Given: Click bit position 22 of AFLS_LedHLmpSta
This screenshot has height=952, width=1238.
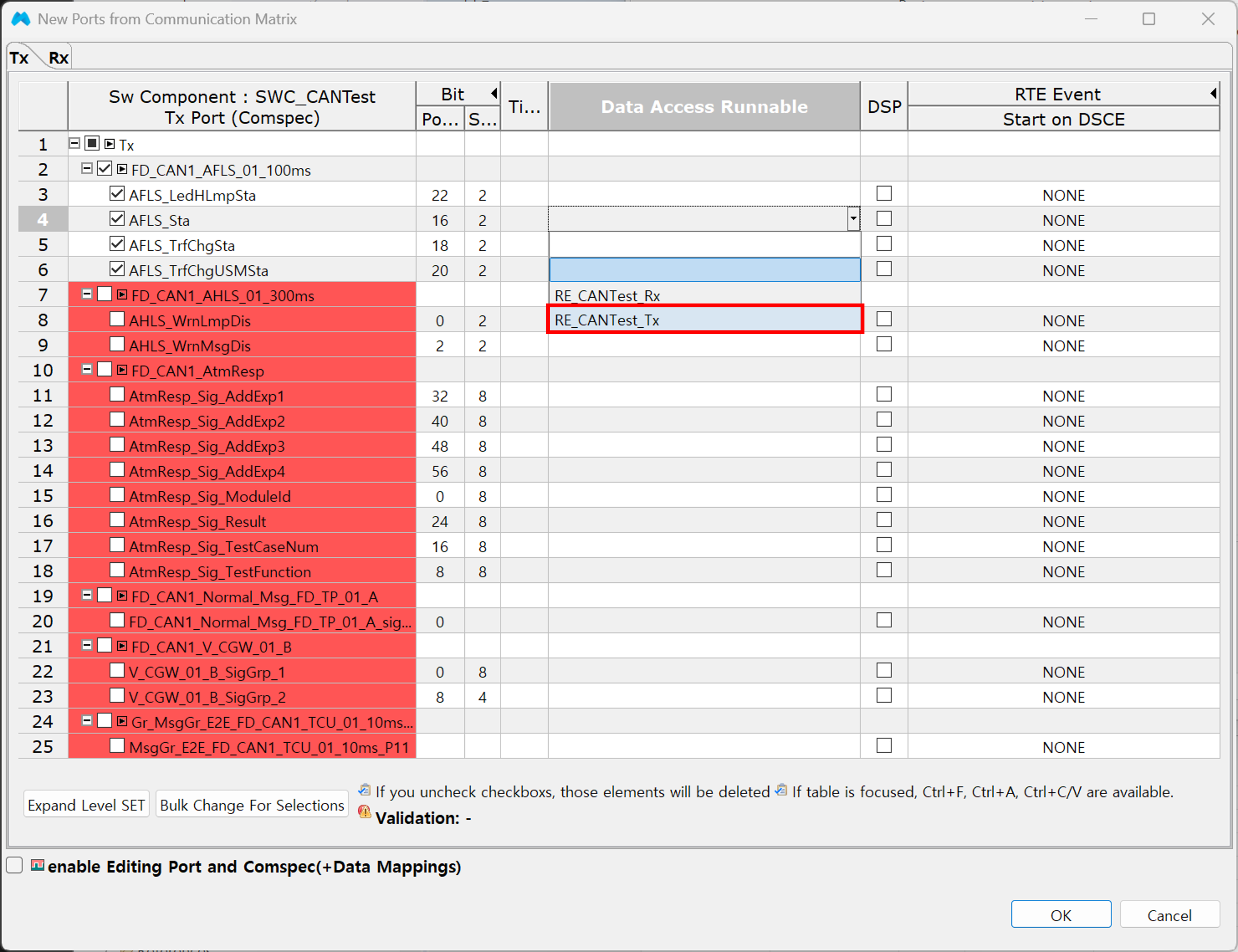Looking at the screenshot, I should (x=440, y=195).
